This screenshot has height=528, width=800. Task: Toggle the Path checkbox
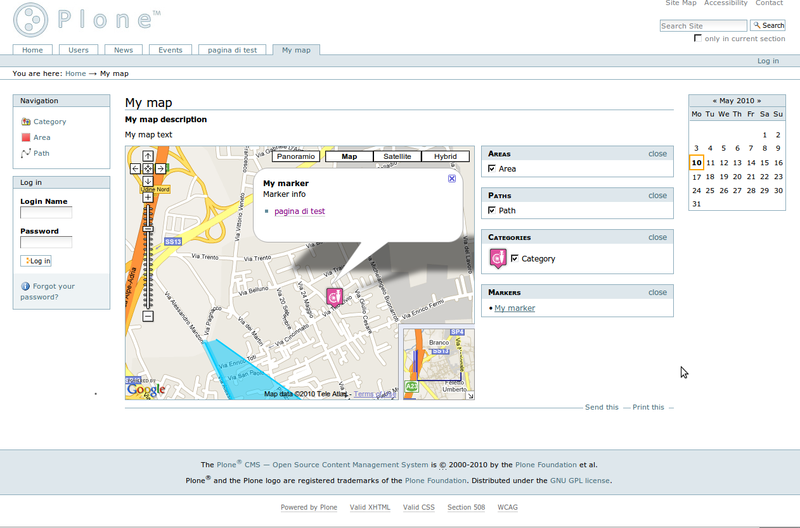coord(492,211)
